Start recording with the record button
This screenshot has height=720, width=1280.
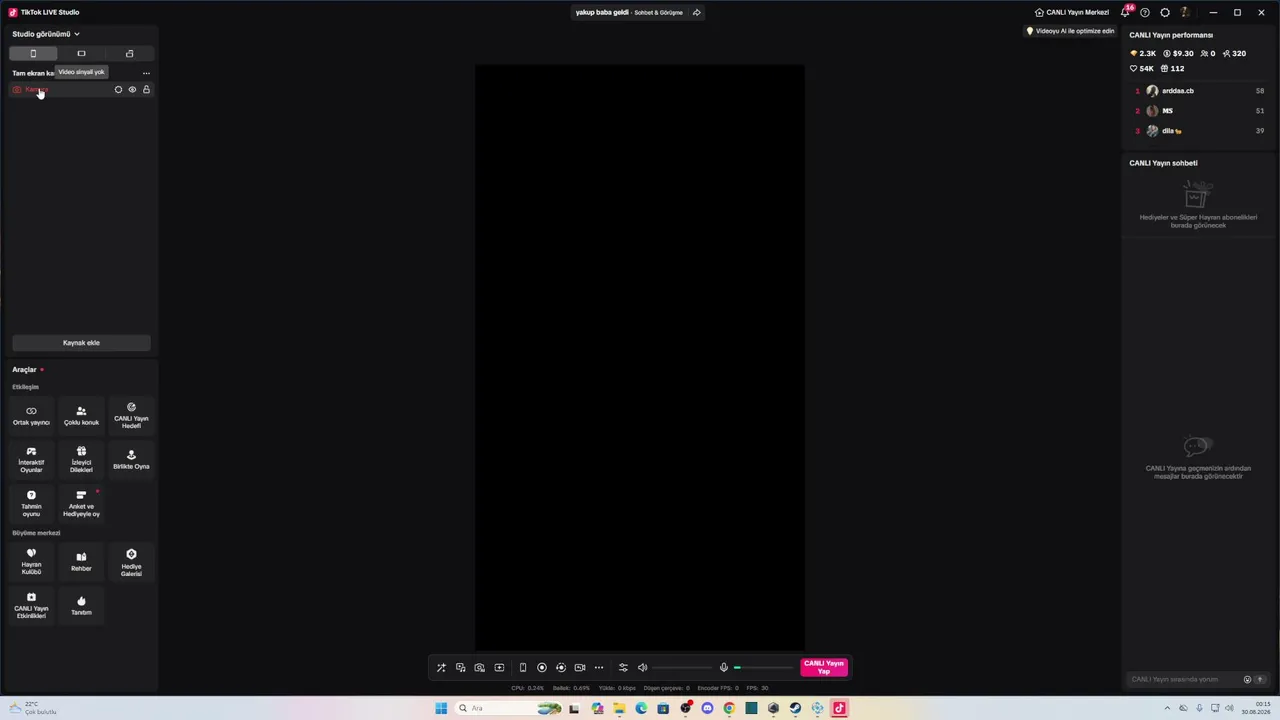click(542, 668)
